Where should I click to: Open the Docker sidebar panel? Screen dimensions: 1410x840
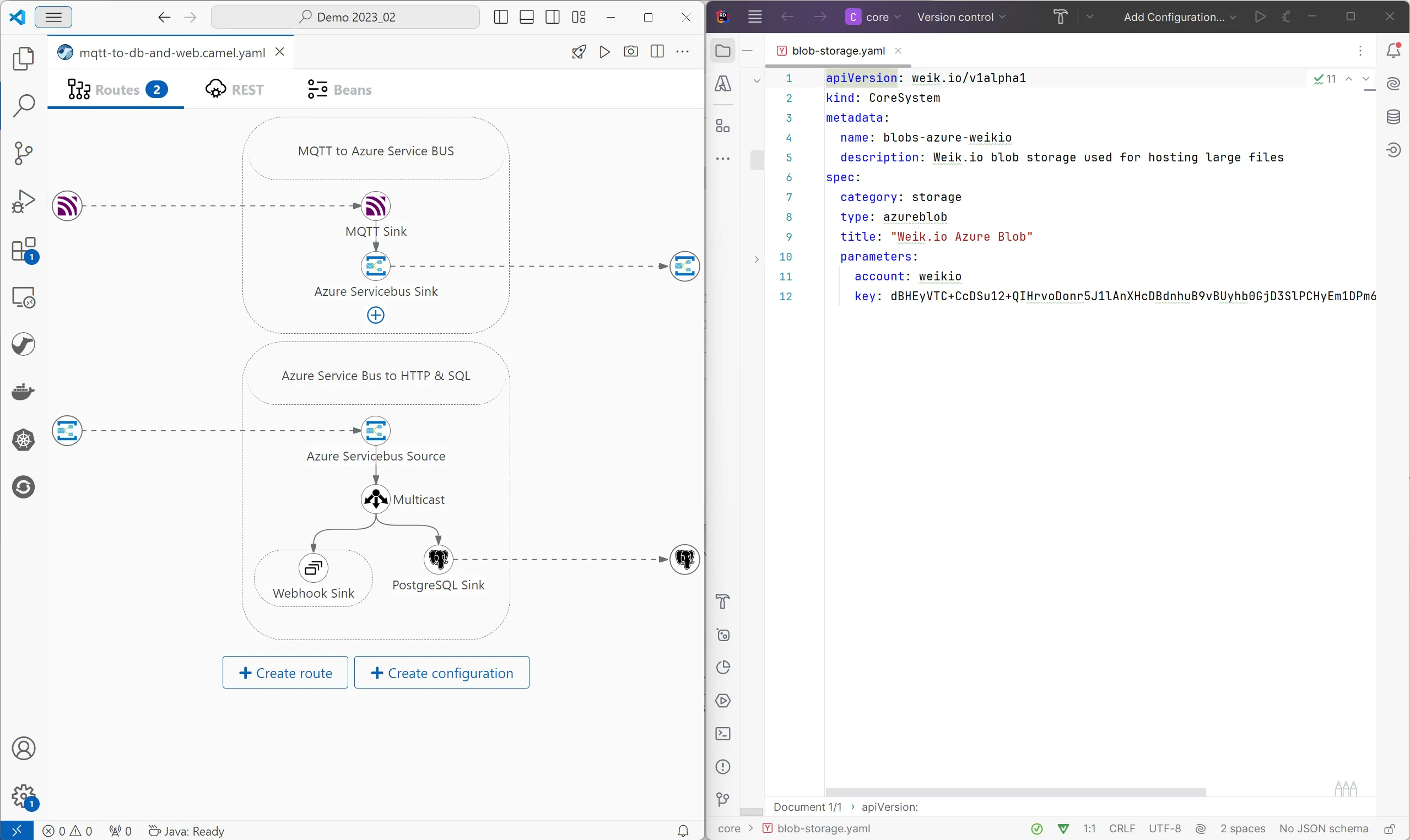pyautogui.click(x=23, y=392)
